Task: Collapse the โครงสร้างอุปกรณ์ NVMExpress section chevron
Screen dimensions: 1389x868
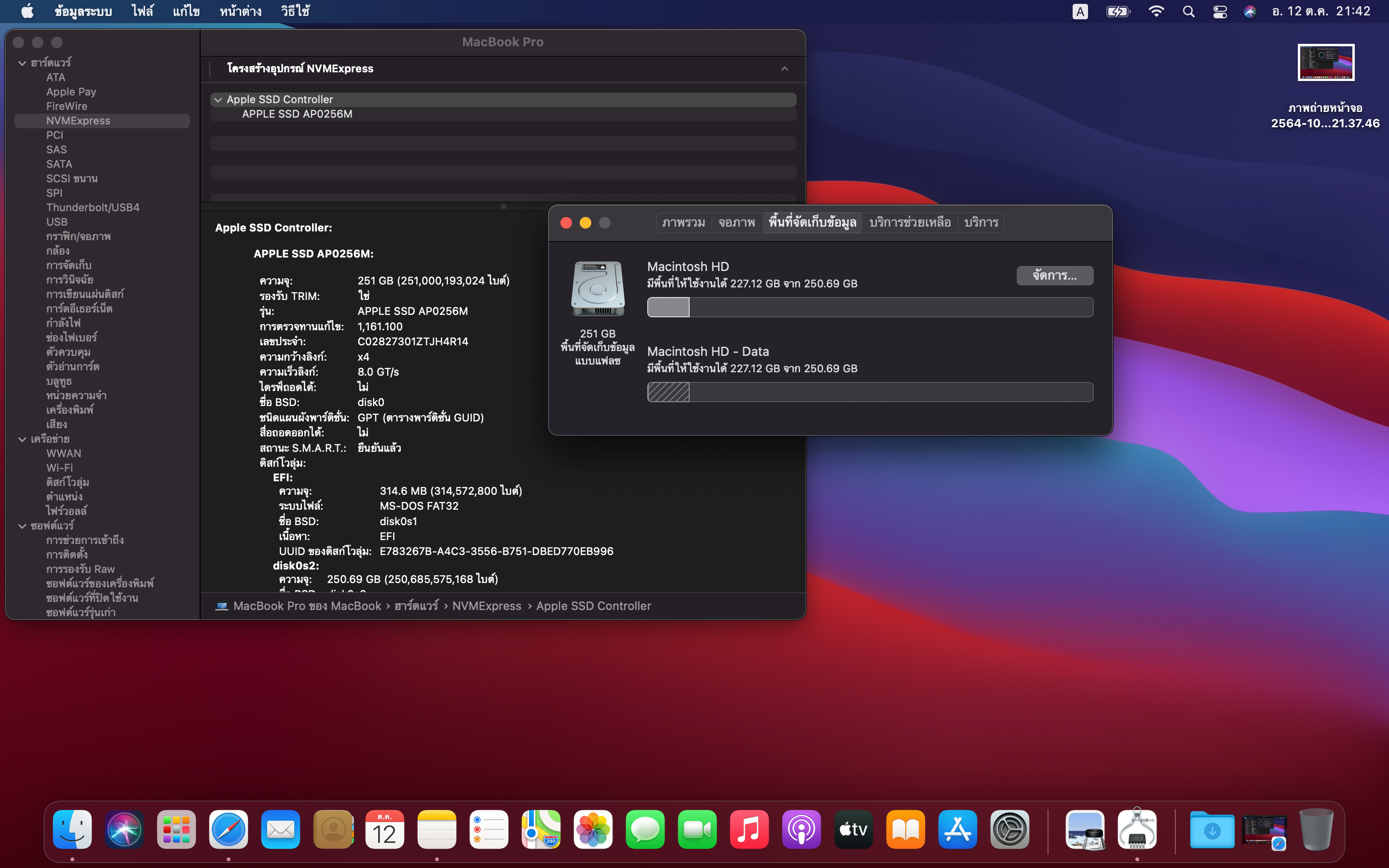Action: (785, 69)
